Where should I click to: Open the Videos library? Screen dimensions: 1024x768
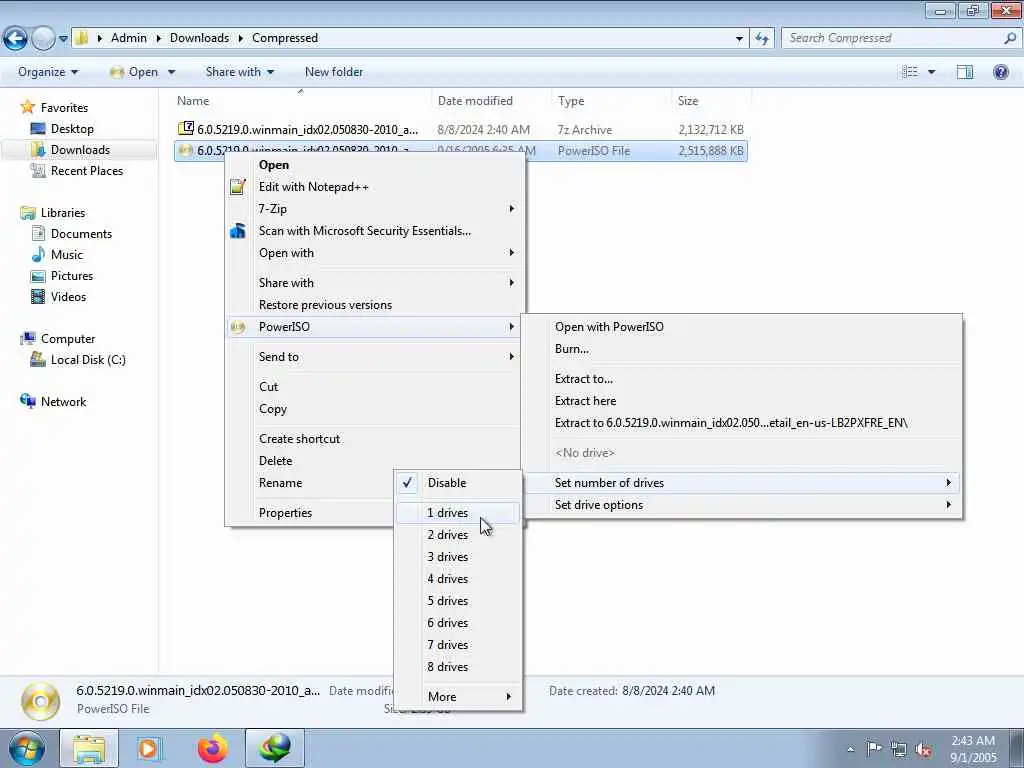tap(68, 296)
